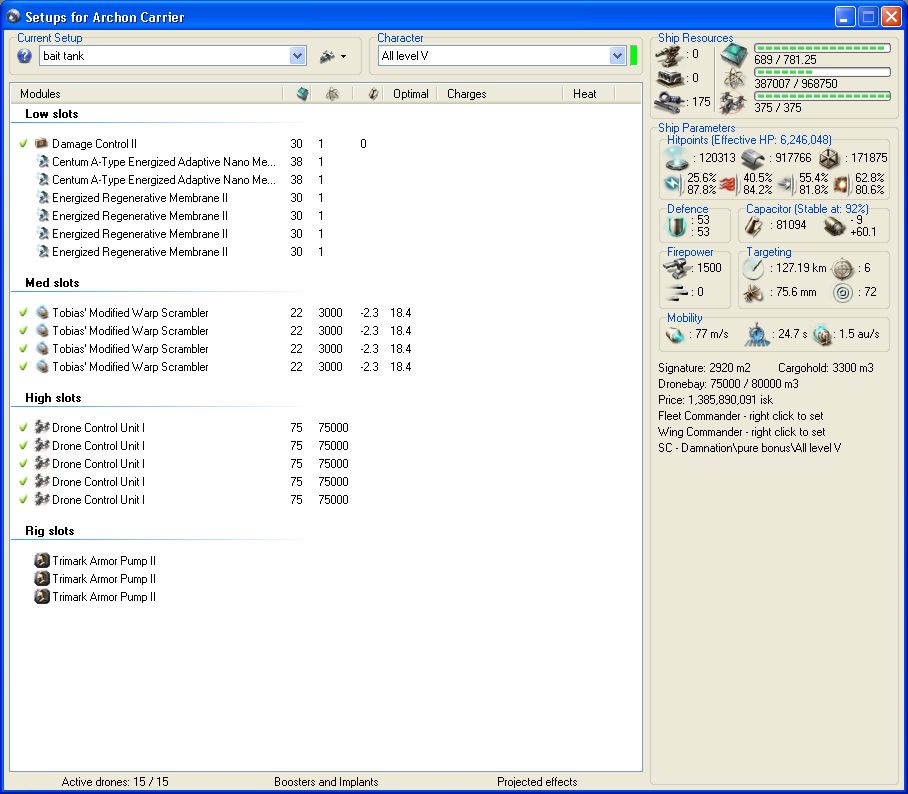Click the last Trimark Armor Pump II icon
908x794 pixels.
tap(42, 596)
